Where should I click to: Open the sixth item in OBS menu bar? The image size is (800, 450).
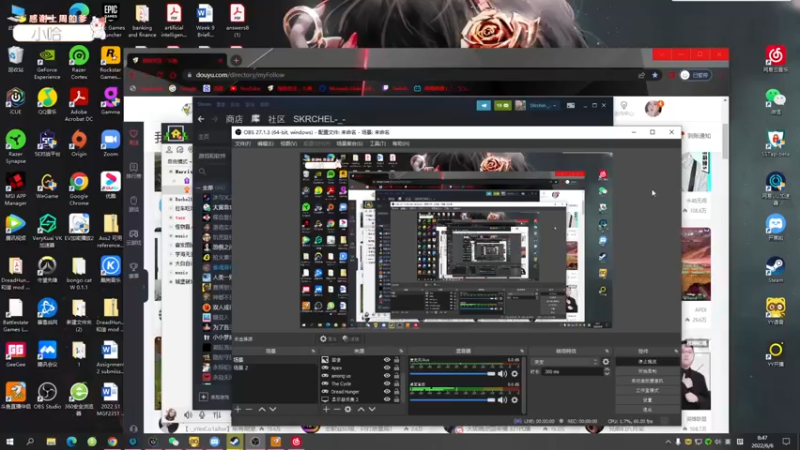[x=378, y=144]
